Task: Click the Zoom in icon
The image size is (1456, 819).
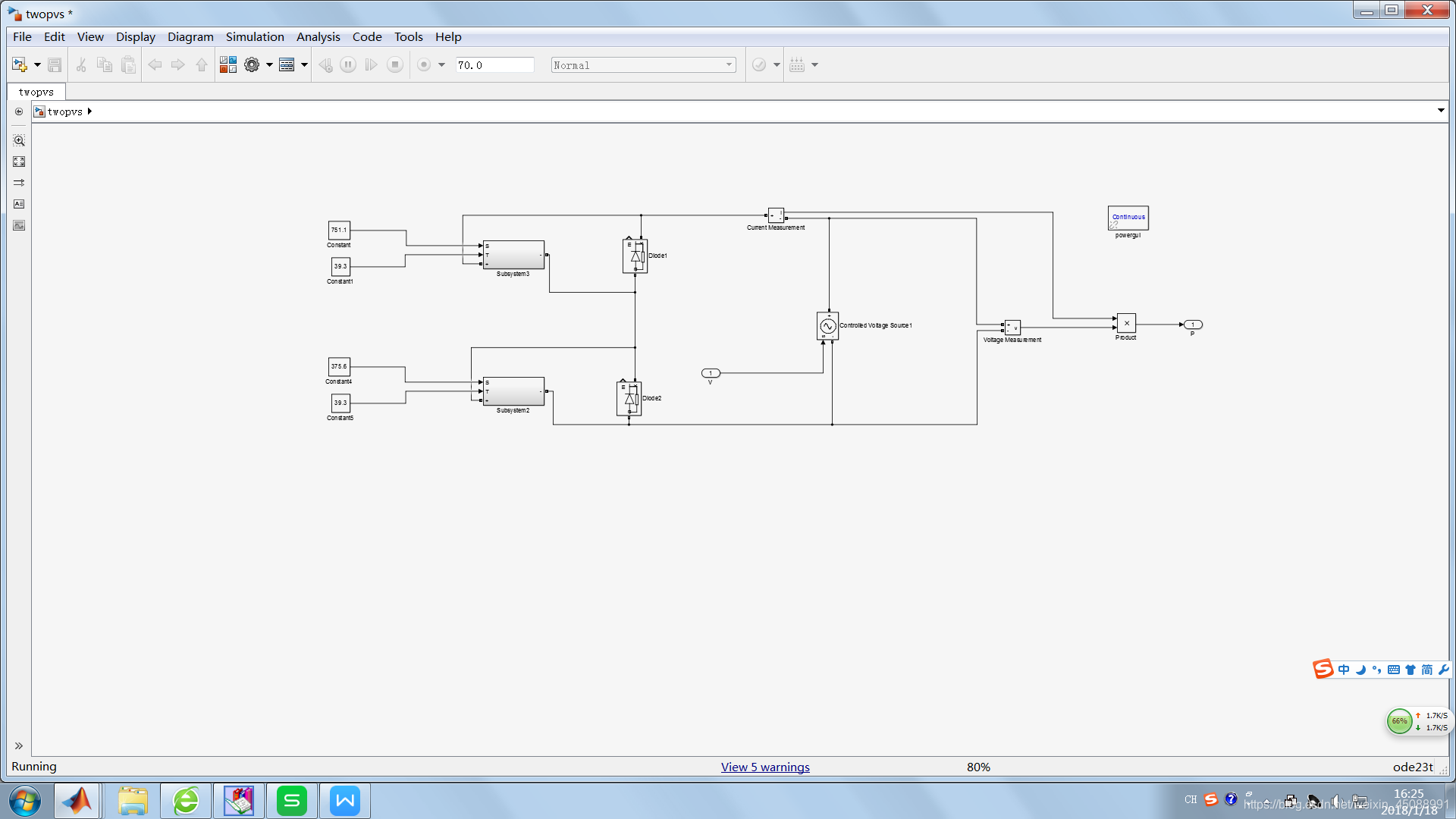Action: click(18, 140)
